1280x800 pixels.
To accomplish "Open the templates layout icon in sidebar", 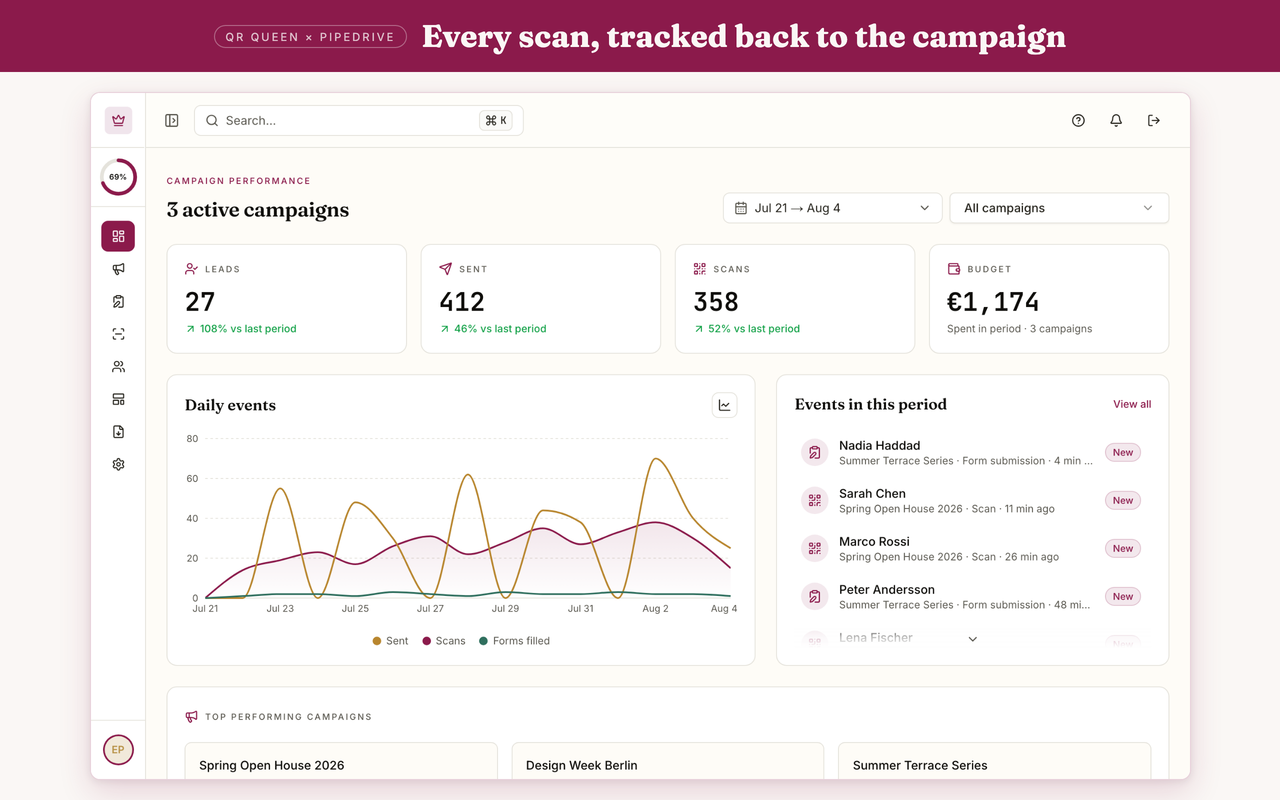I will coord(118,399).
